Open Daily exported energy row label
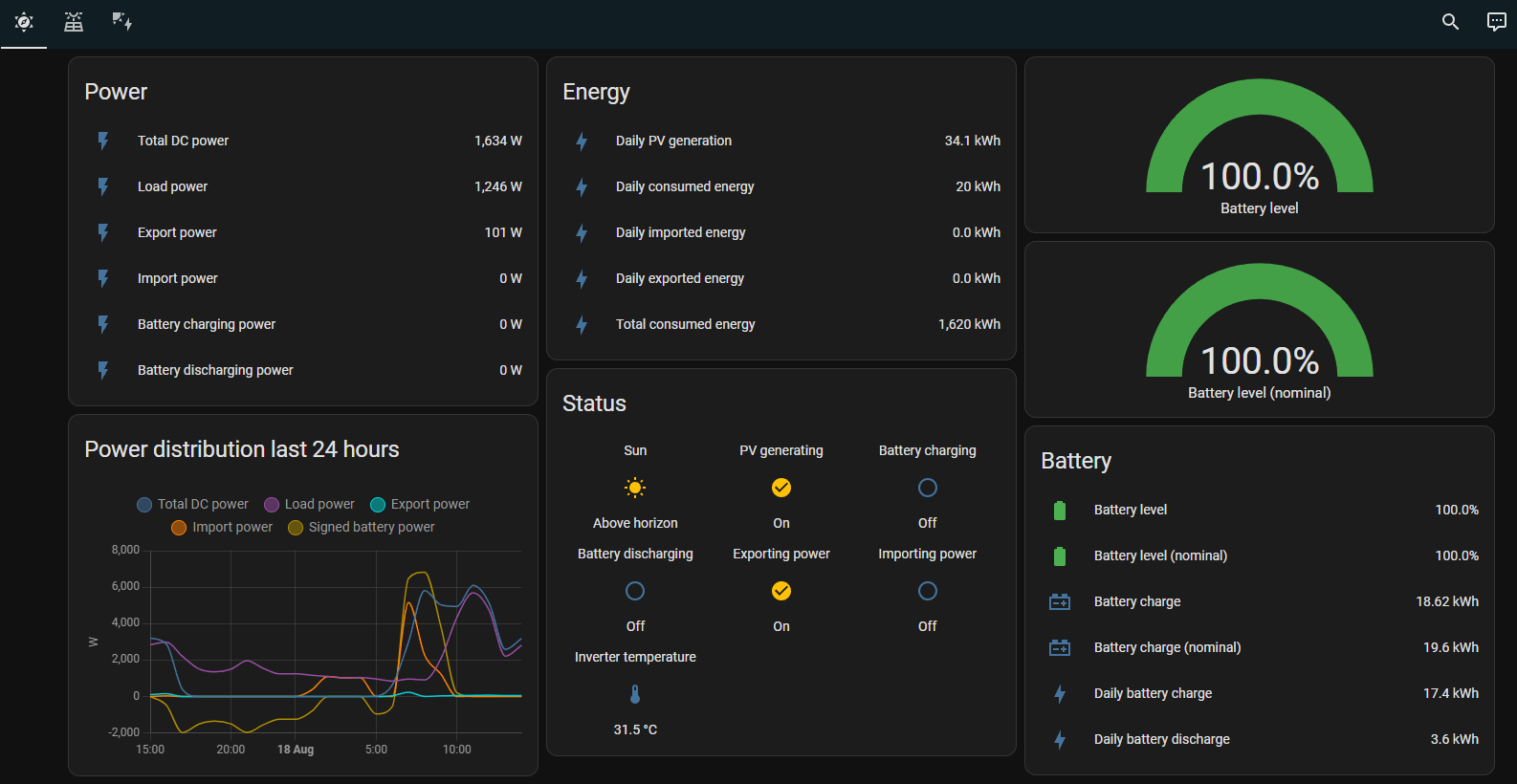 680,278
